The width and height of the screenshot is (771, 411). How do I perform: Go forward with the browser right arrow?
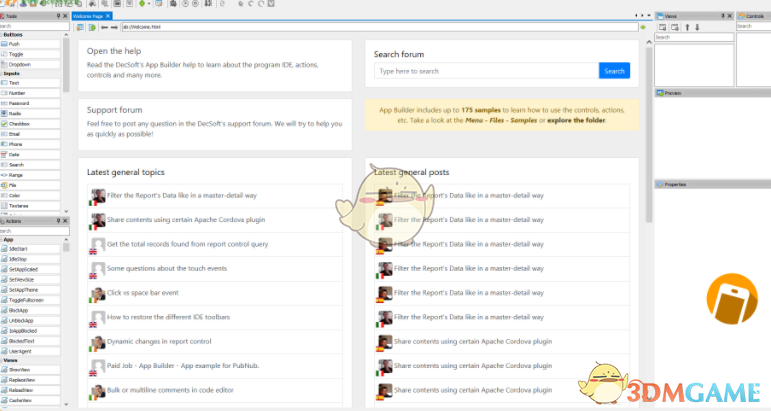[x=114, y=28]
